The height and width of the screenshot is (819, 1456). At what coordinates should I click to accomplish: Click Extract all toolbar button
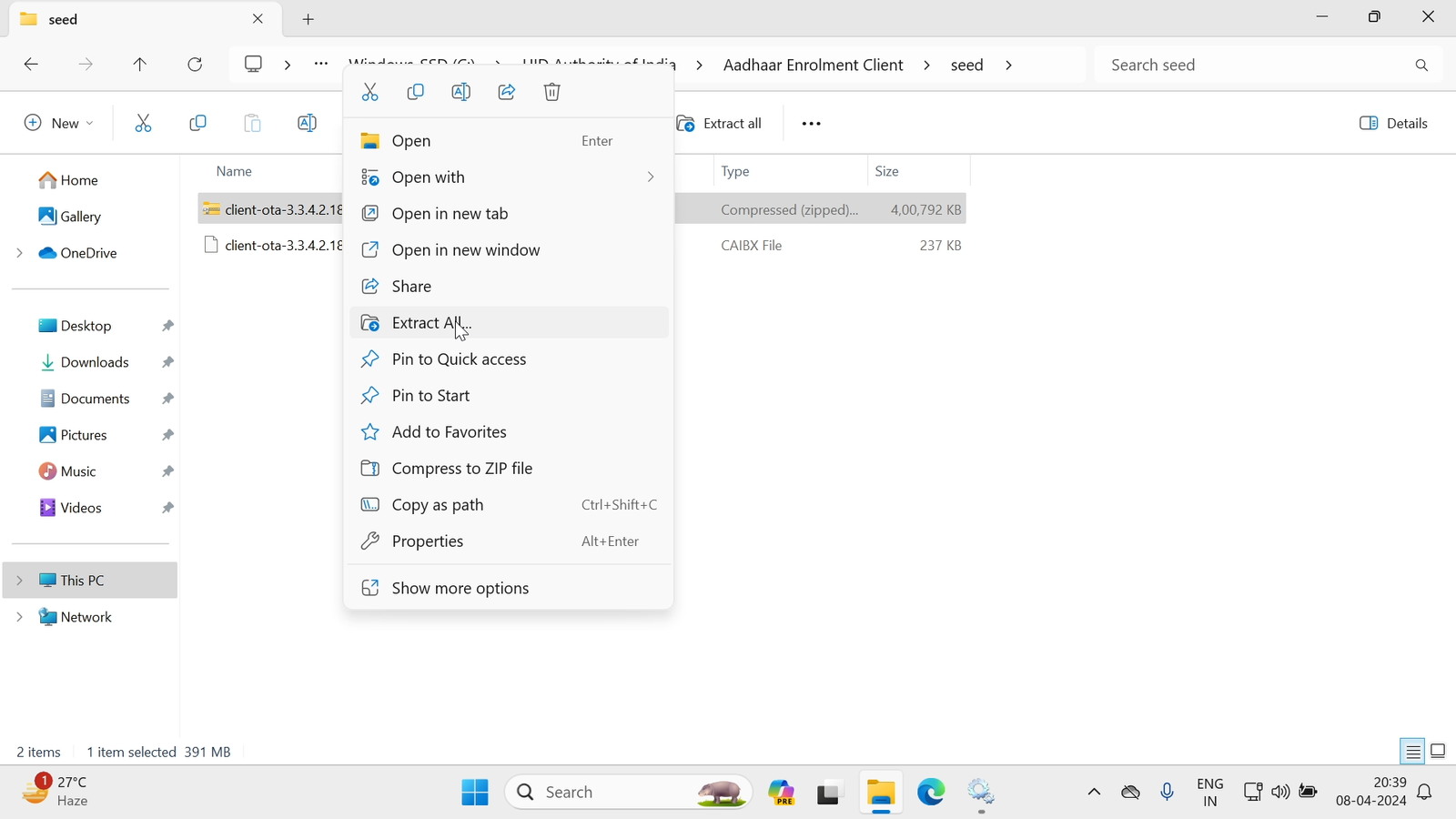[719, 123]
